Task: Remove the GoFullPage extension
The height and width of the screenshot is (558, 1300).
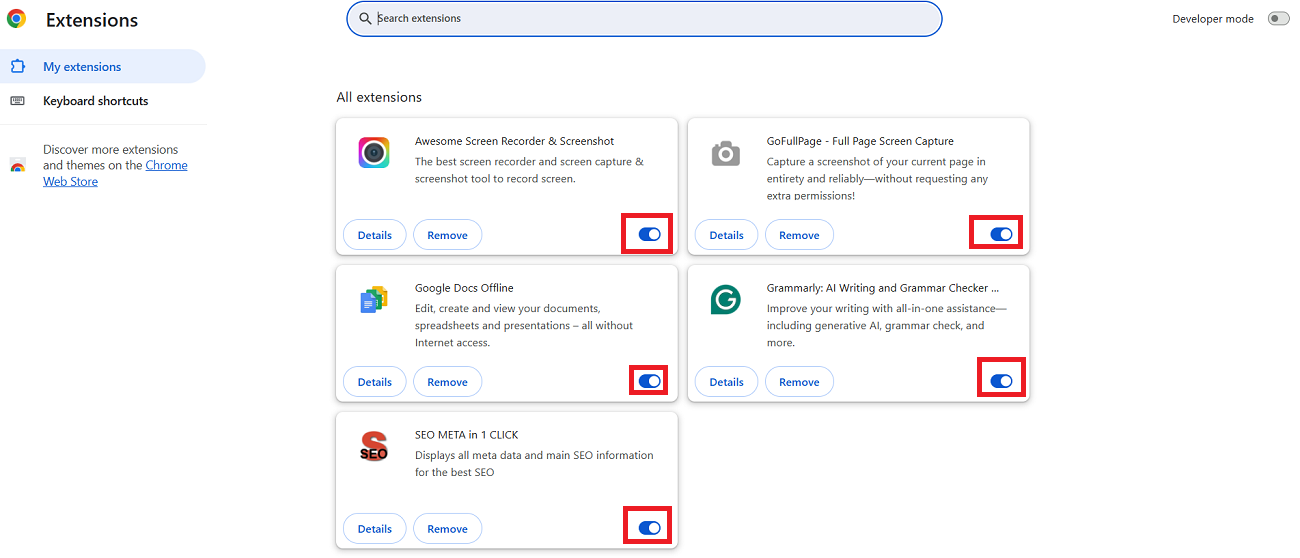Action: coord(799,235)
